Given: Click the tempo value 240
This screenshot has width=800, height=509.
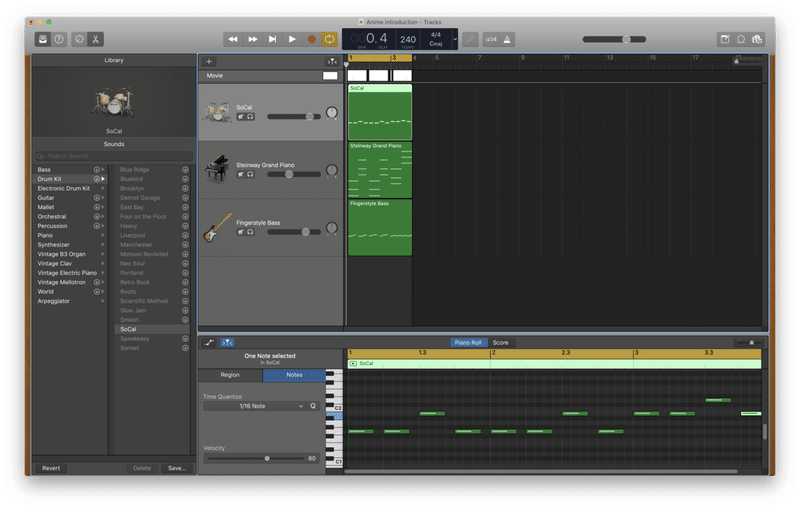Looking at the screenshot, I should click(x=408, y=39).
